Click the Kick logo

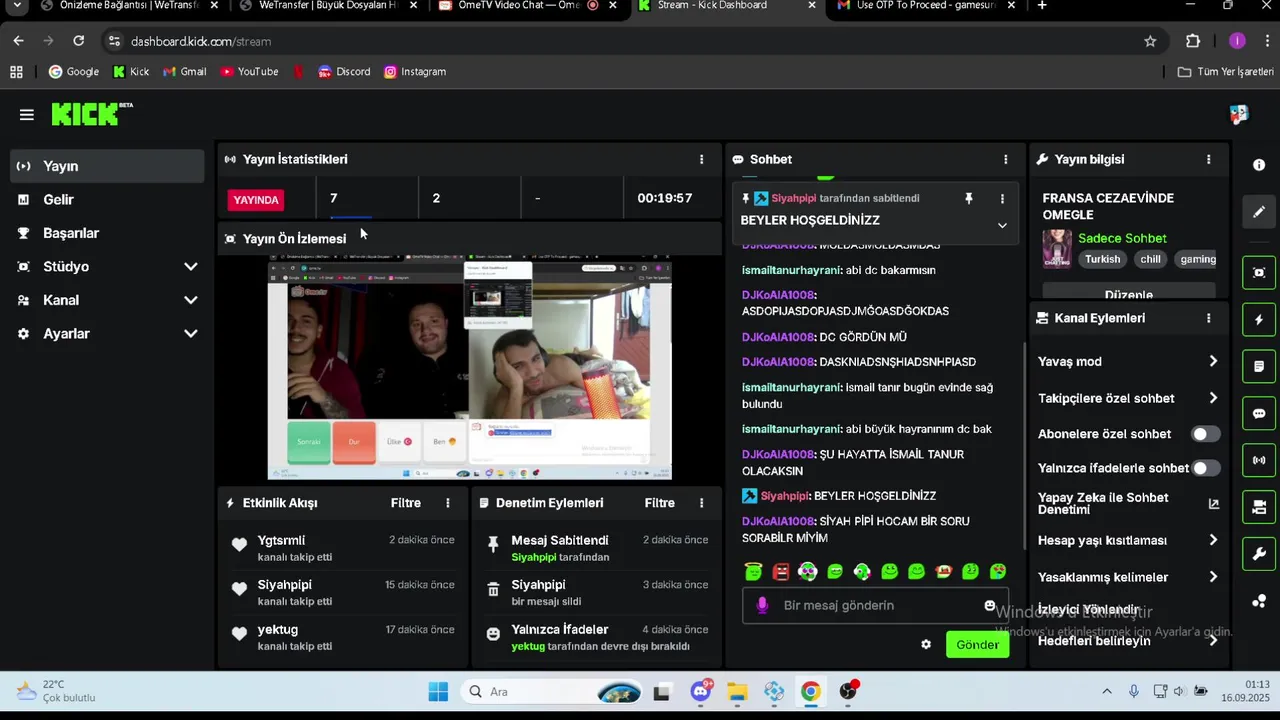92,113
